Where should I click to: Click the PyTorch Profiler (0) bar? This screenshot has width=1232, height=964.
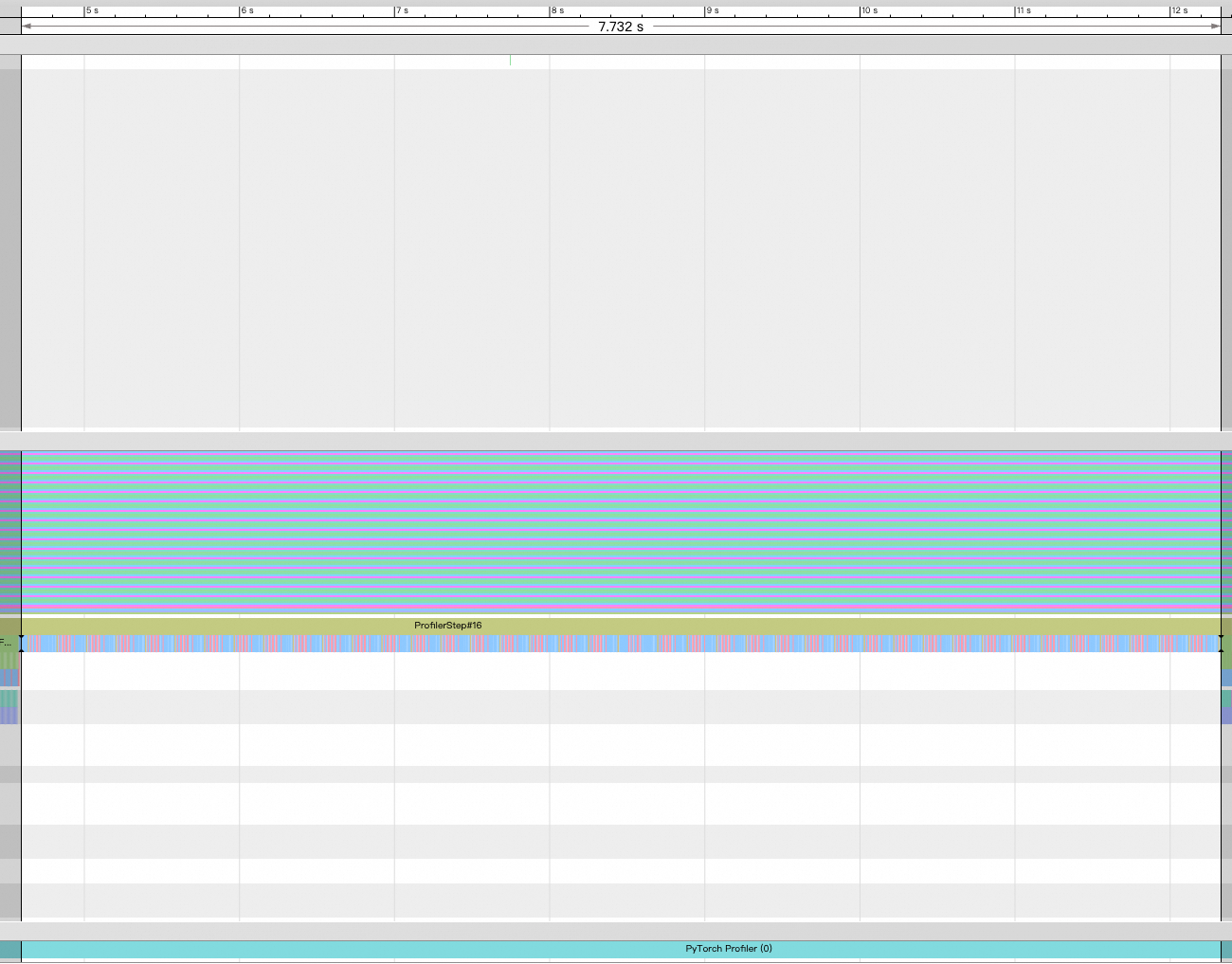[728, 949]
